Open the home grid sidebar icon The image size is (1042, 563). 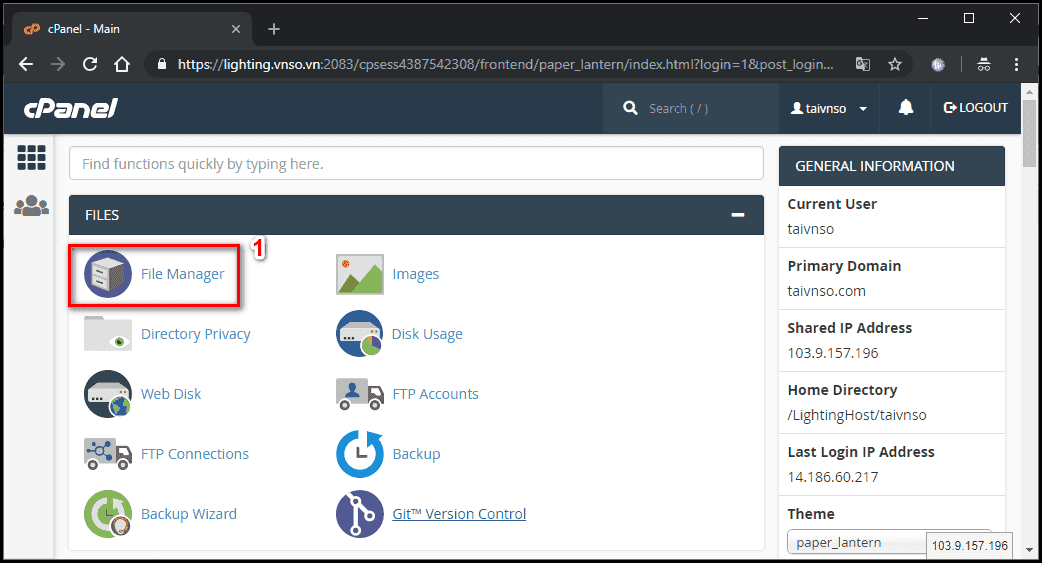click(31, 158)
